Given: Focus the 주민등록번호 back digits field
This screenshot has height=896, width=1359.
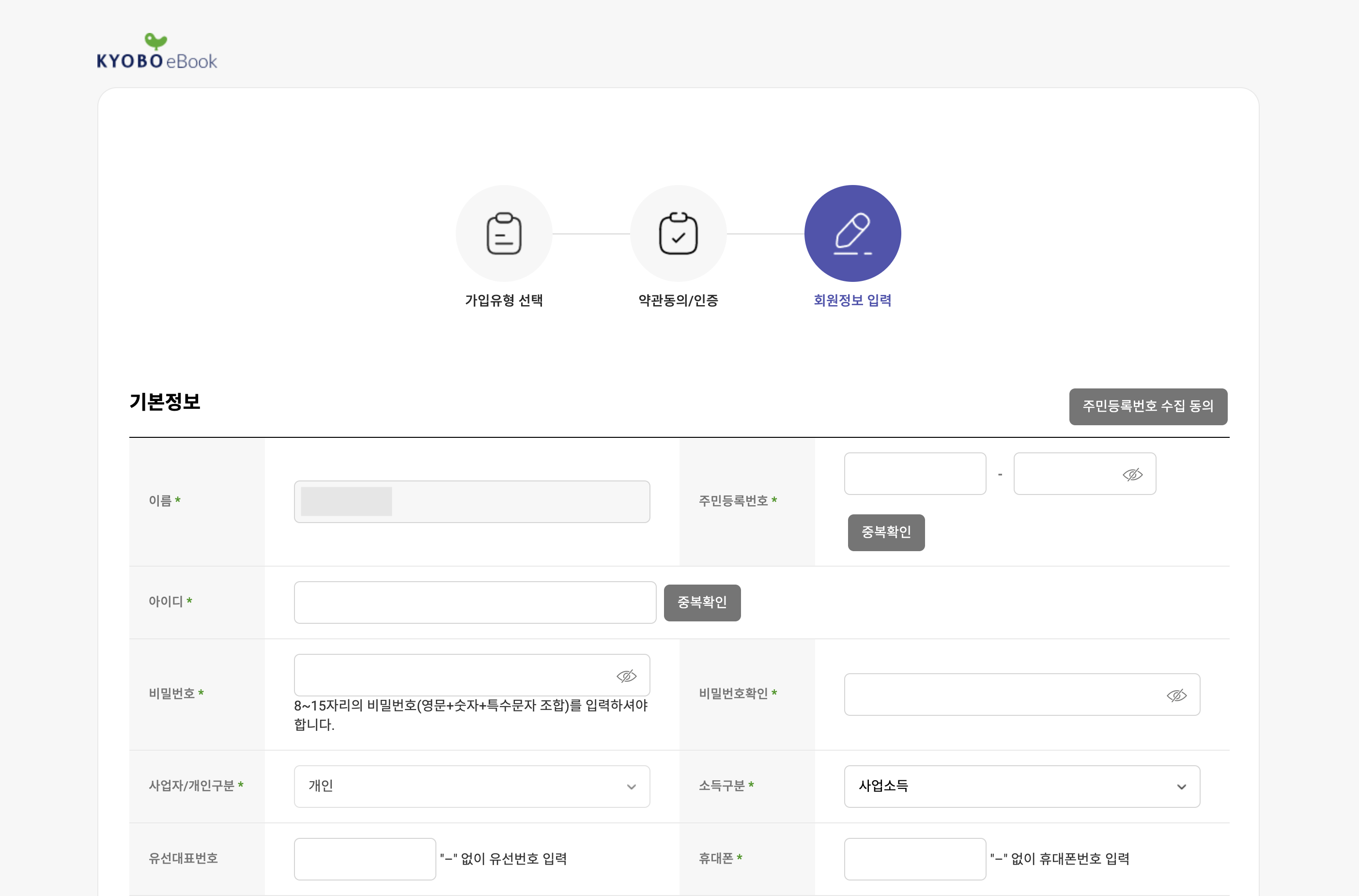Looking at the screenshot, I should (1085, 474).
